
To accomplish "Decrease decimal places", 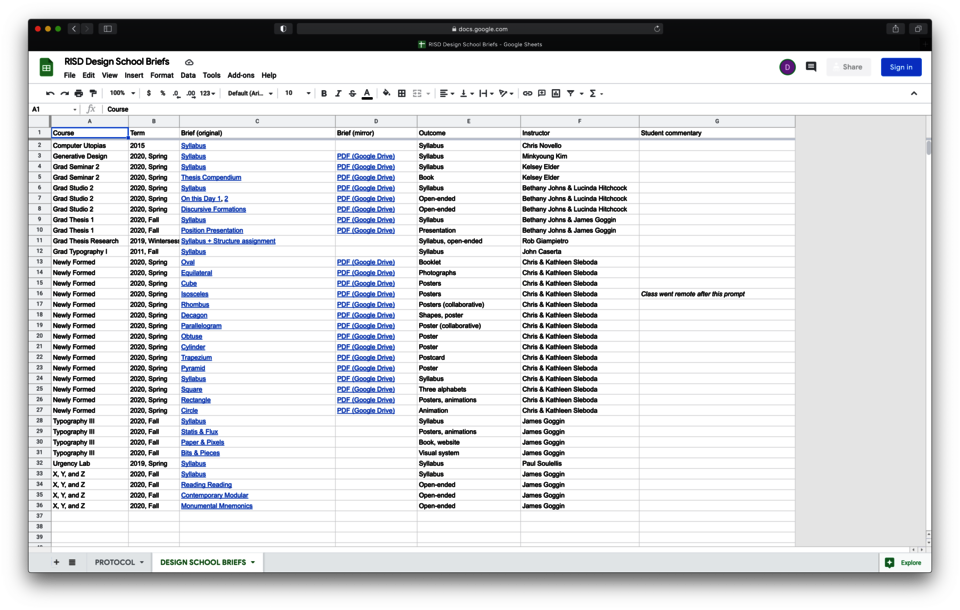I will (x=176, y=93).
